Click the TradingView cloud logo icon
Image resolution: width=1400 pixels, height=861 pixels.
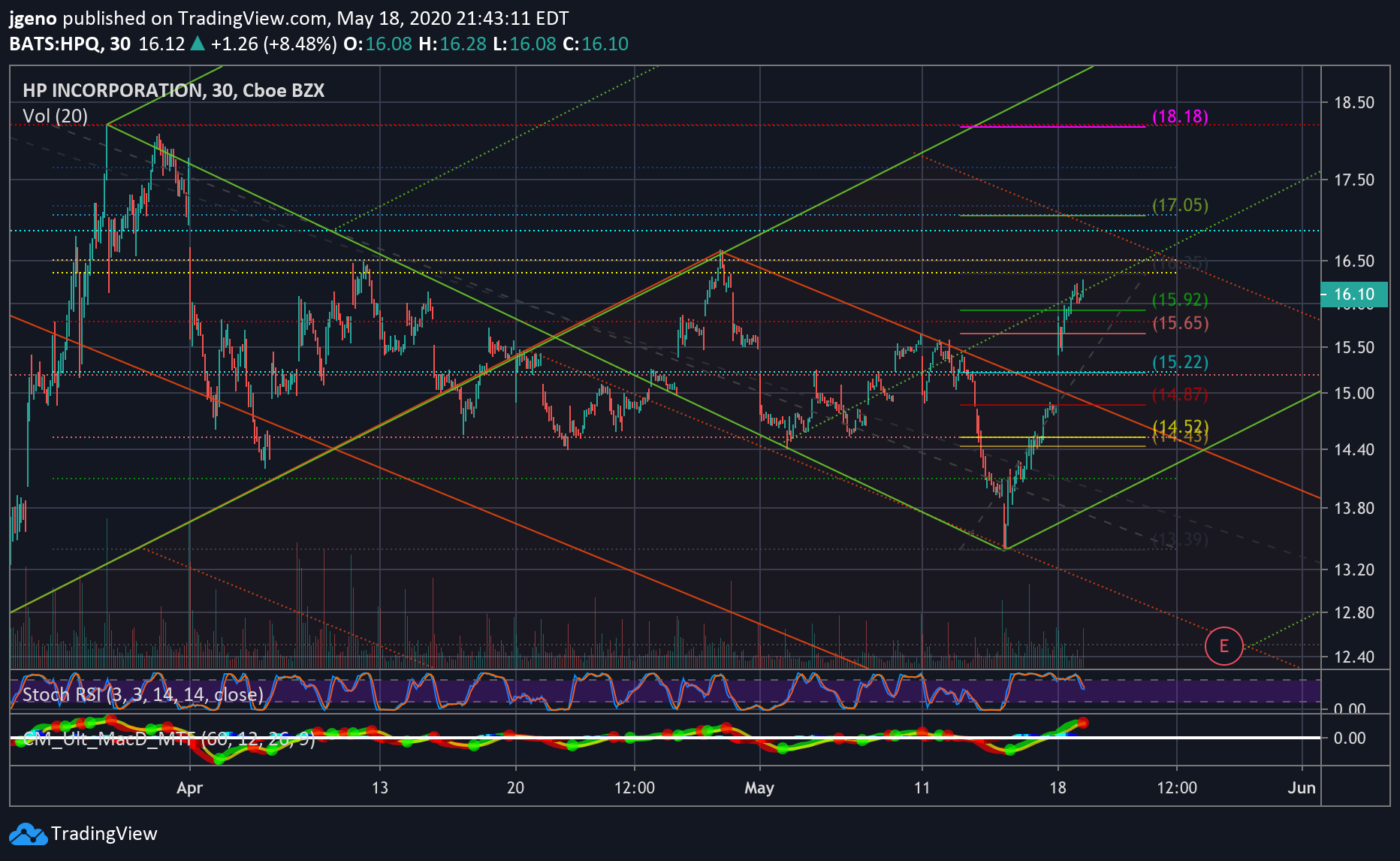coord(28,834)
